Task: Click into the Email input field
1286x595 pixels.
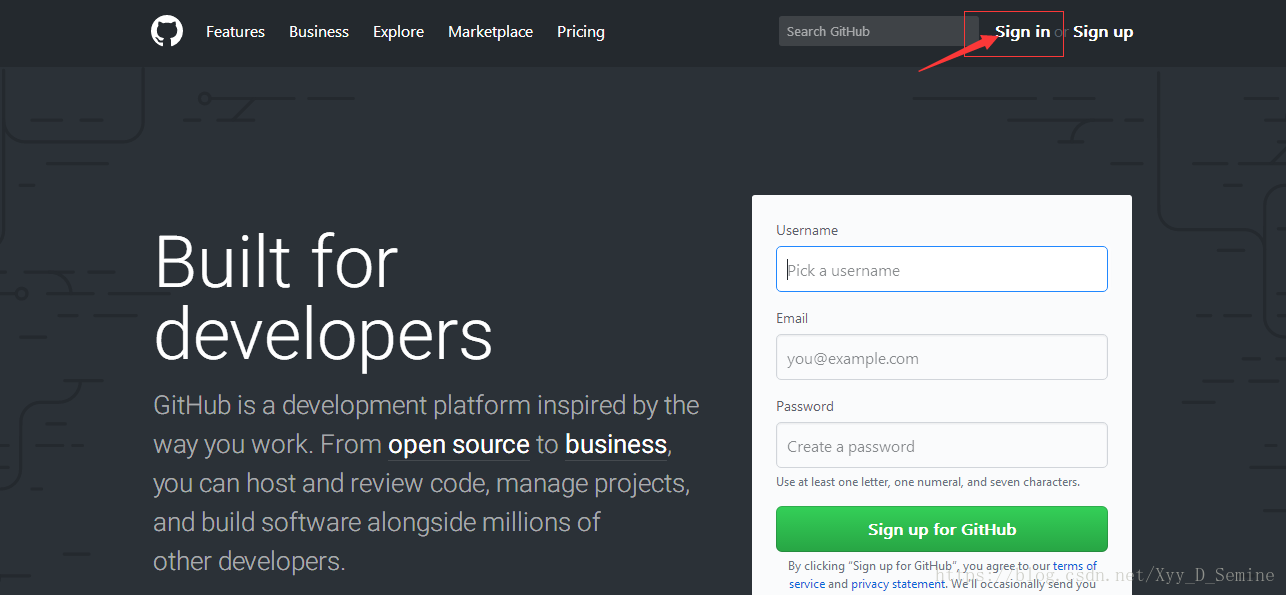Action: coord(941,357)
